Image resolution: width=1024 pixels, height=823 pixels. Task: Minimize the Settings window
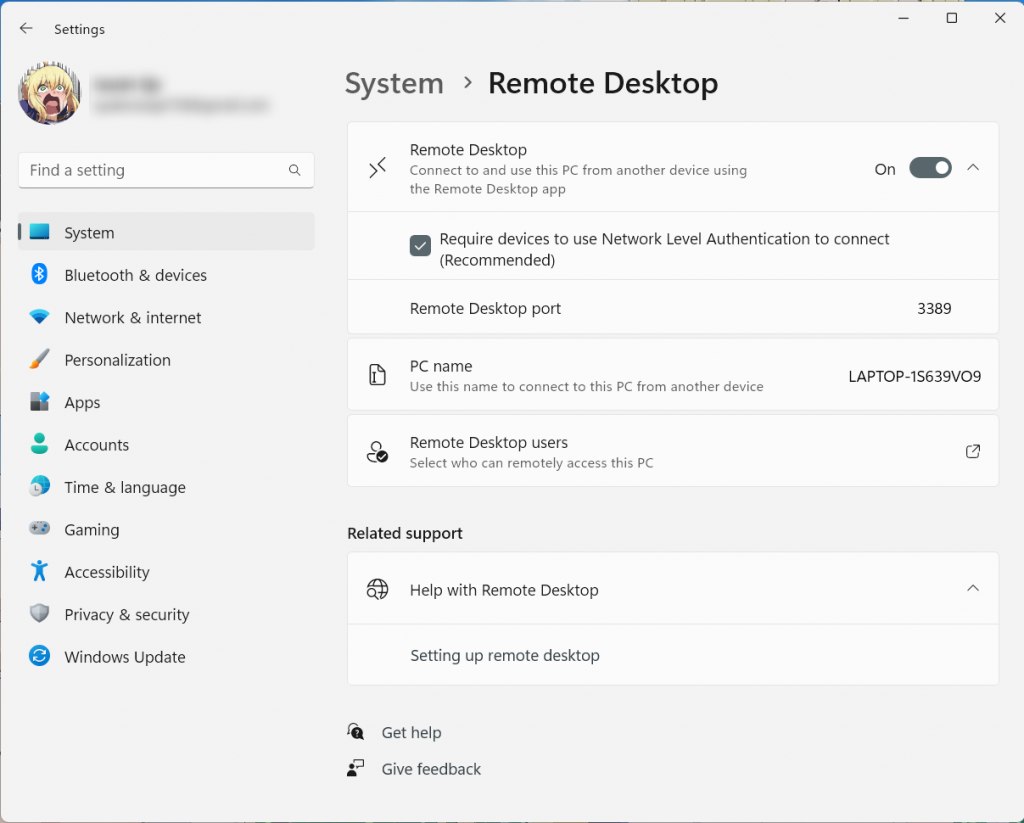pos(903,18)
